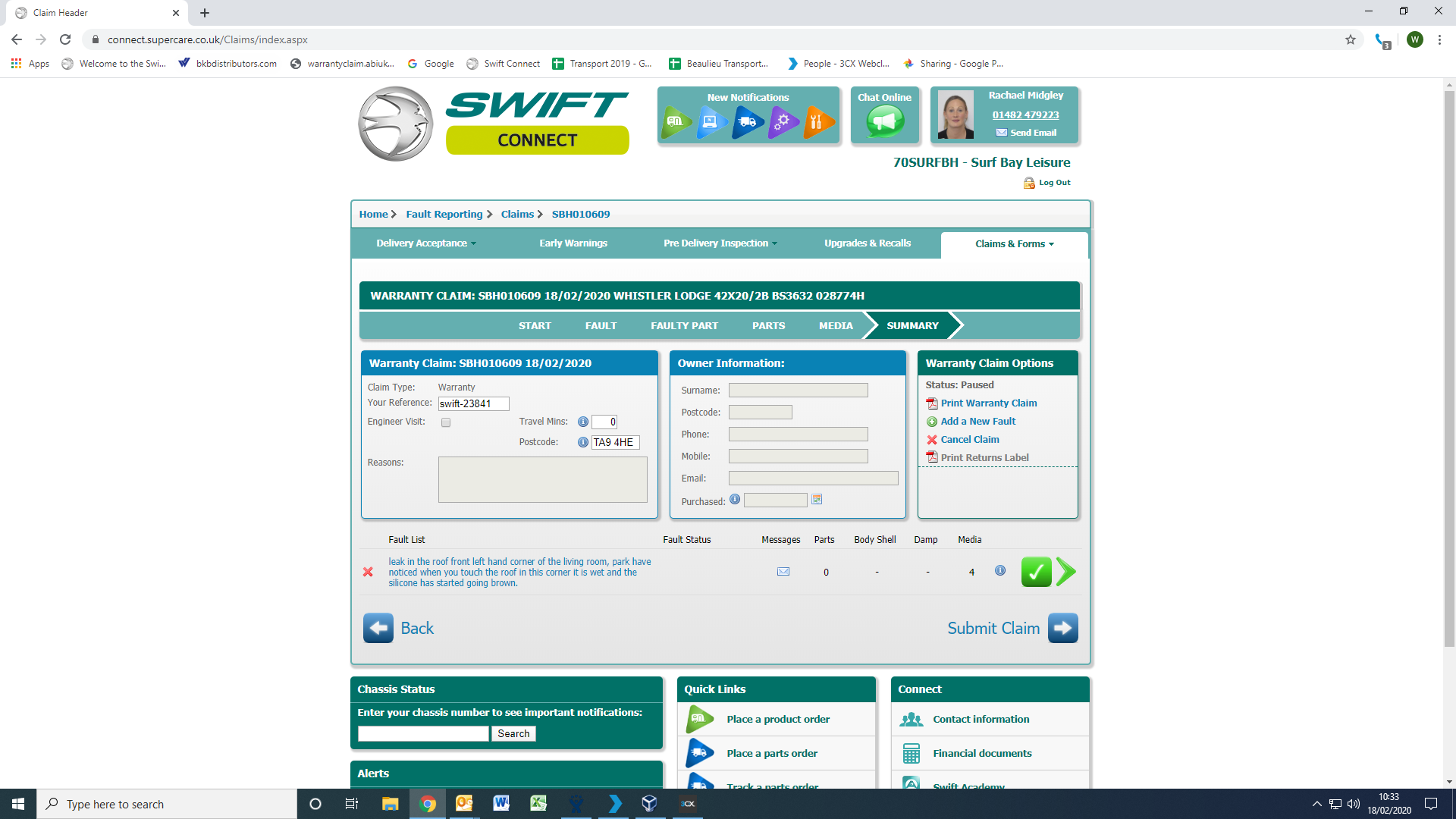Viewport: 1456px width, 819px height.
Task: Switch to the FAULTY PART step
Action: [684, 326]
